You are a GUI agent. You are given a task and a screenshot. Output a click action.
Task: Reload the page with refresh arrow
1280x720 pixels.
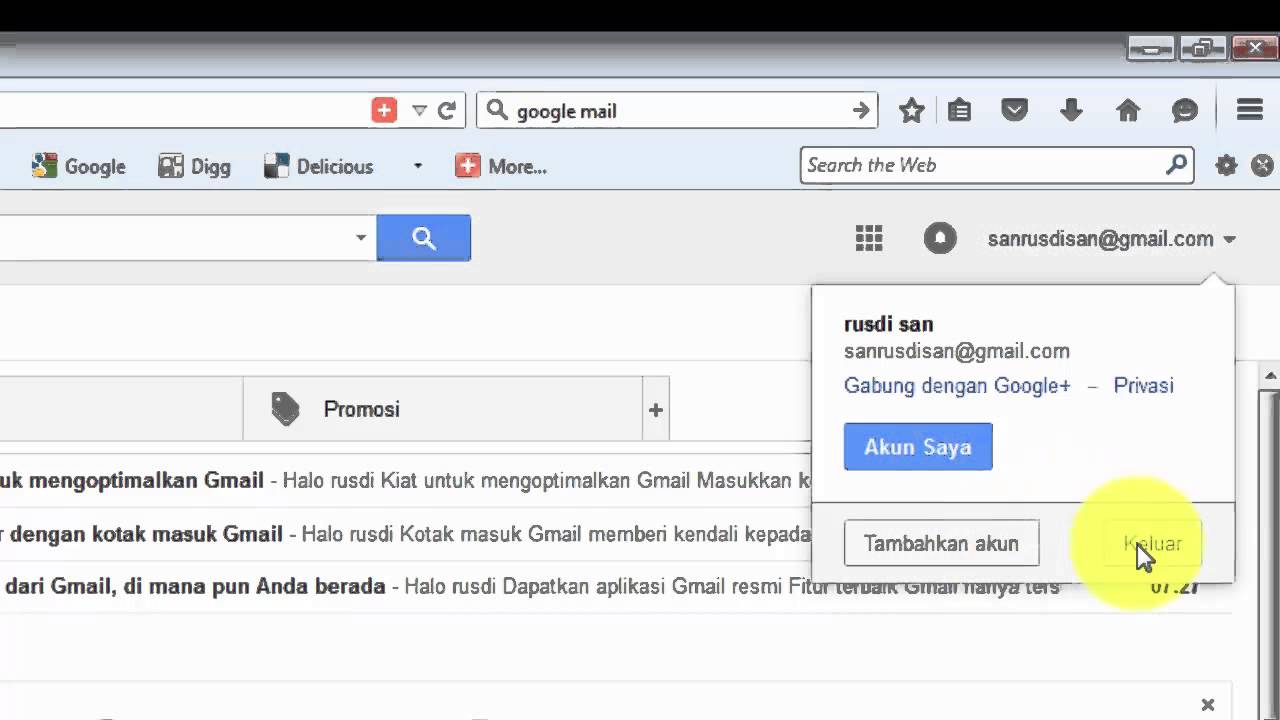[x=447, y=111]
